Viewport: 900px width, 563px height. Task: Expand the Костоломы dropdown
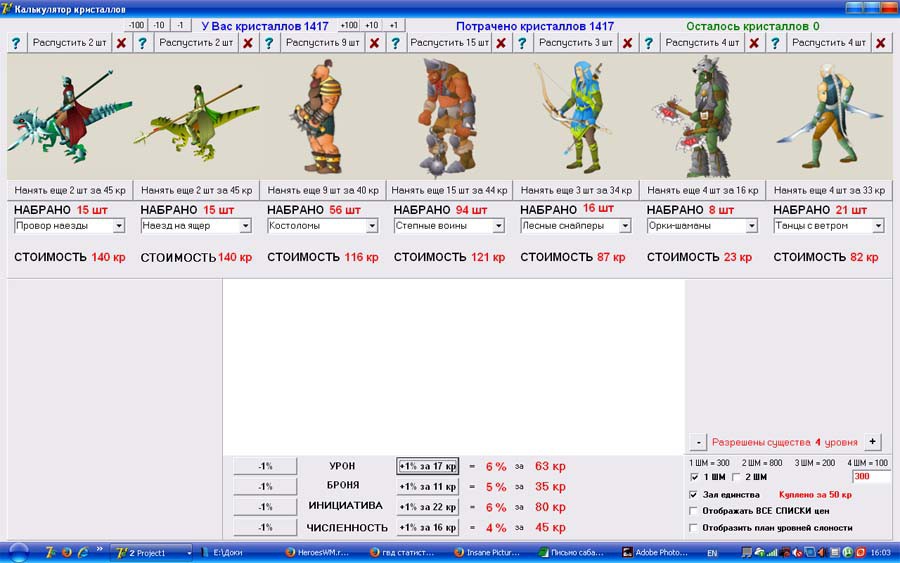[x=372, y=226]
